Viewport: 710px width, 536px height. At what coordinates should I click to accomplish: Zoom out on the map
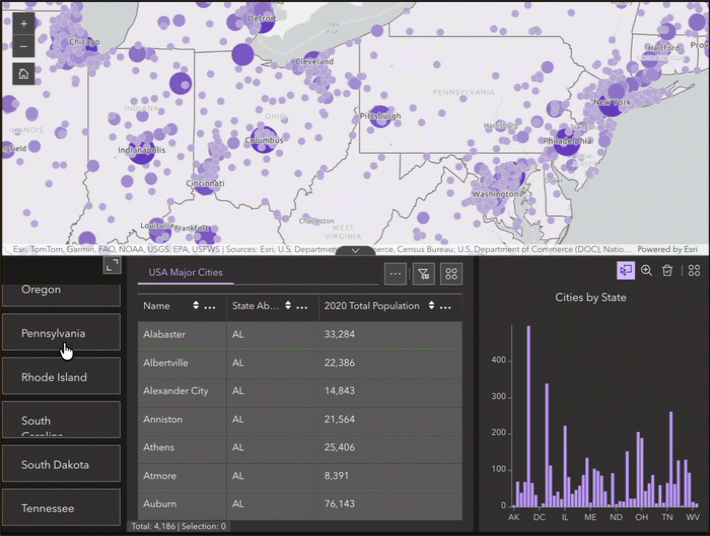pos(24,46)
